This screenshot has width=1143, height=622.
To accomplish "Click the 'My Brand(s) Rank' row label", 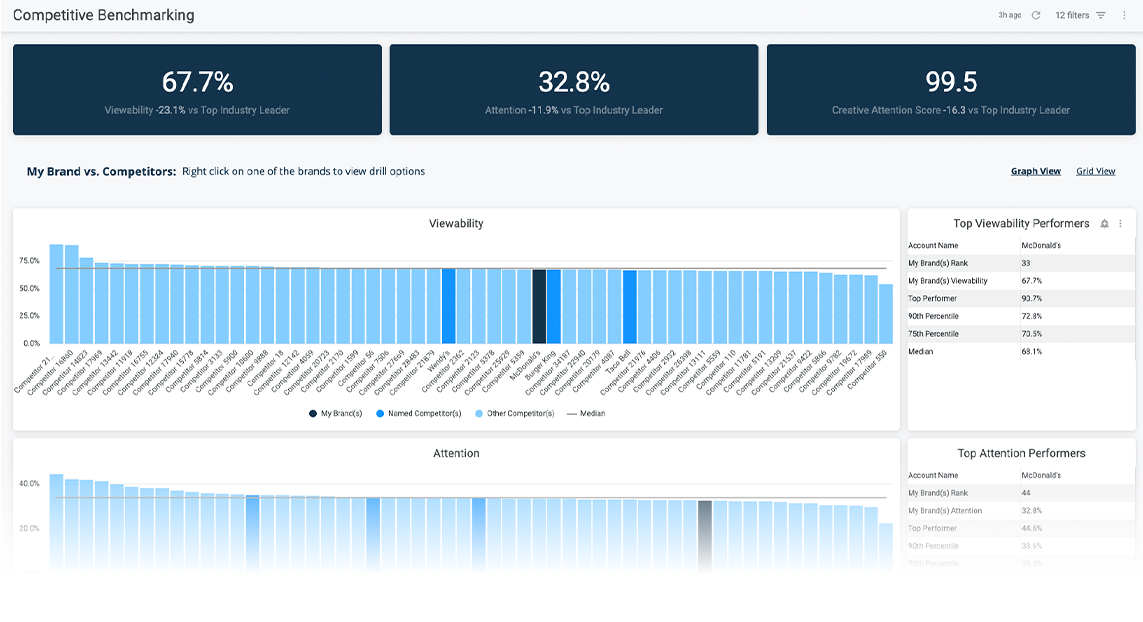I will tap(938, 263).
